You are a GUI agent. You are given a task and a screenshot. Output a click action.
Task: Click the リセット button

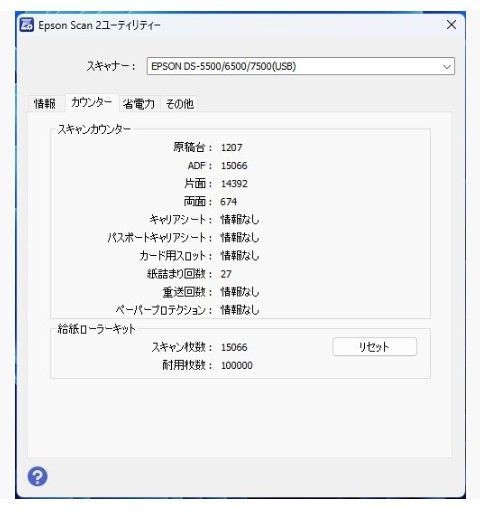pos(374,347)
